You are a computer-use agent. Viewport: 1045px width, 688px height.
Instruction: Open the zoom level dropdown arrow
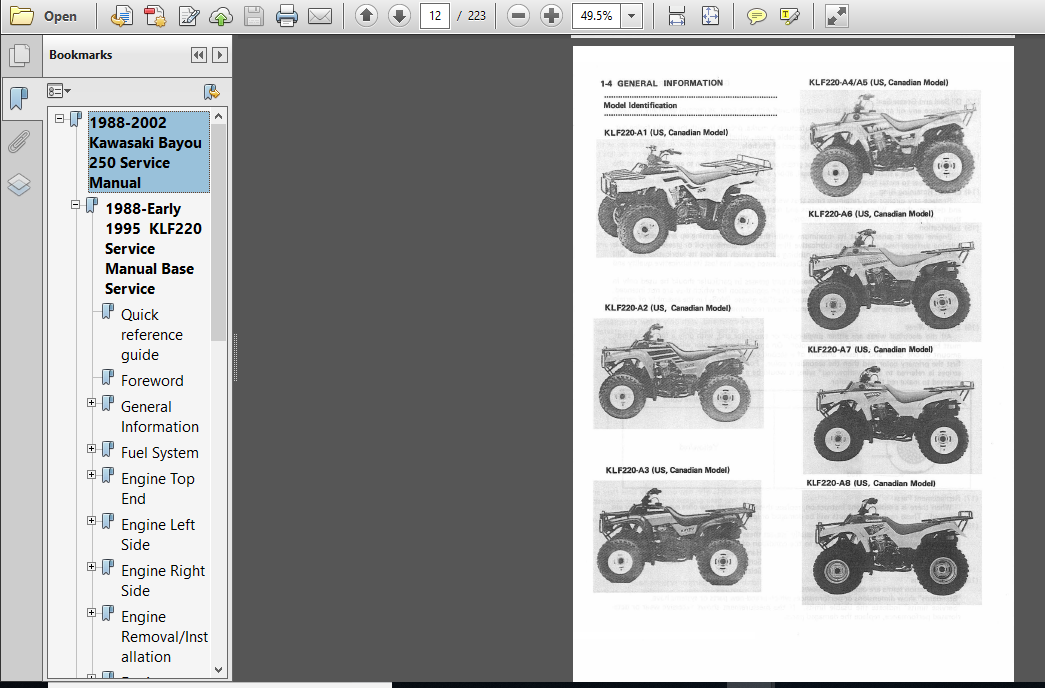(632, 15)
